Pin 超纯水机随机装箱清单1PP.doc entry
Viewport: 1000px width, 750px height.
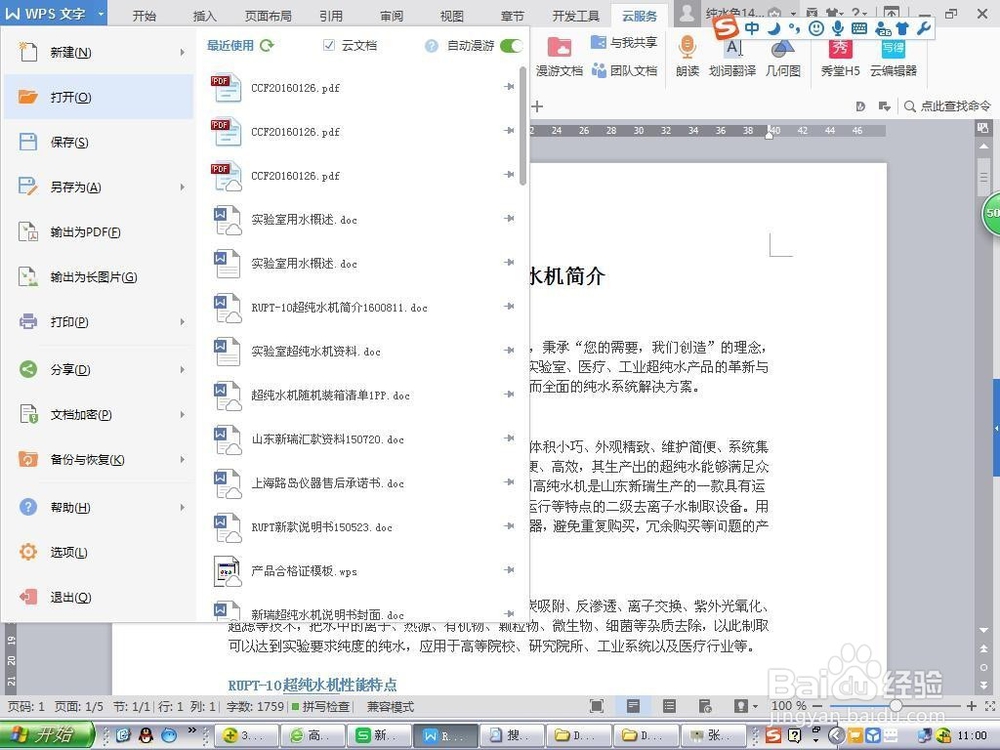pyautogui.click(x=509, y=394)
